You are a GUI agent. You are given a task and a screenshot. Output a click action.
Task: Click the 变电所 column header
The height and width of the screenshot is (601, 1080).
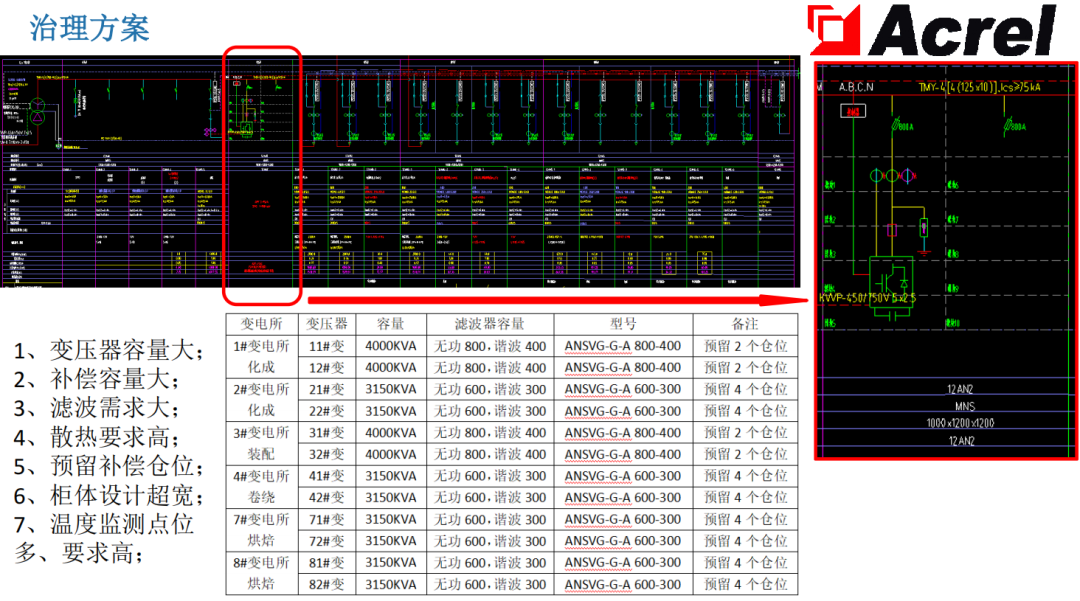click(261, 324)
